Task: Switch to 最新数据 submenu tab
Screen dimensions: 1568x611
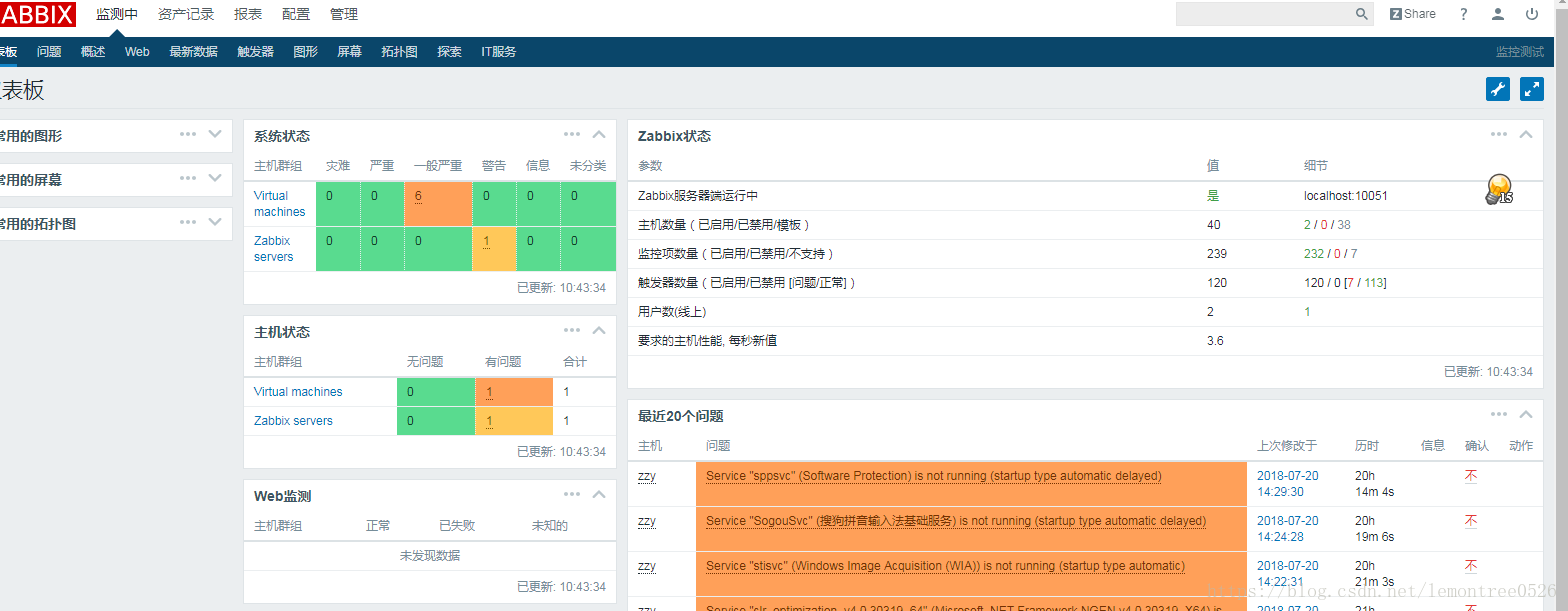Action: (x=194, y=52)
